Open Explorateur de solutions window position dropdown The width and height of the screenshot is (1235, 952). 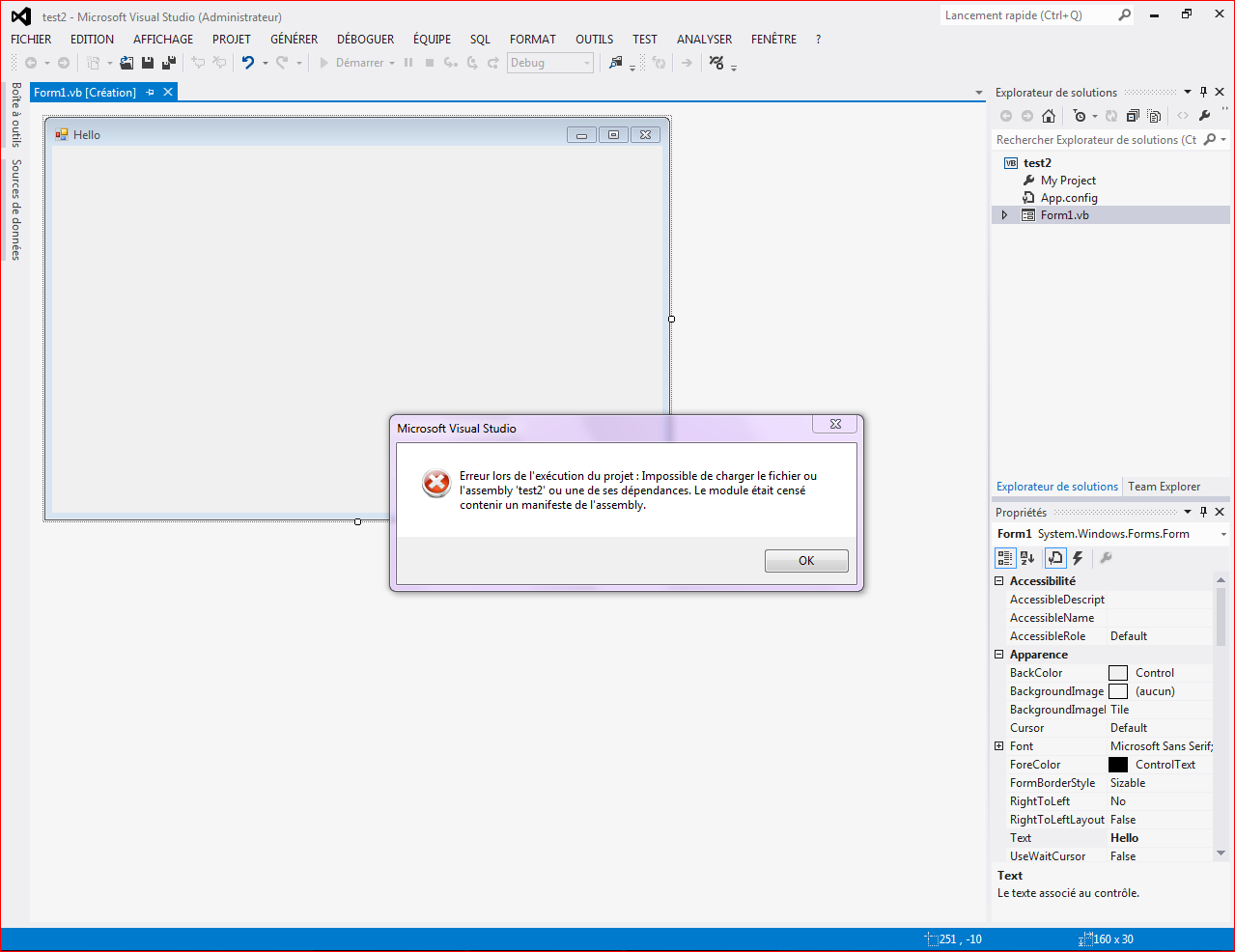point(1188,92)
